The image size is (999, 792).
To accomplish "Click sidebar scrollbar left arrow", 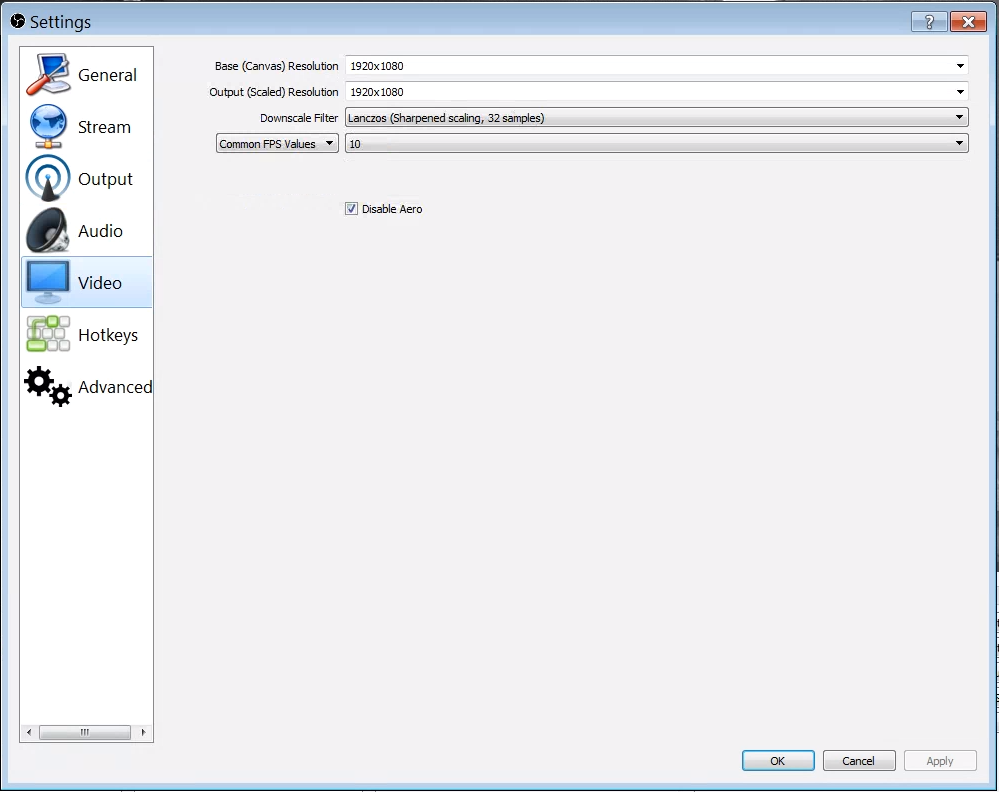I will coord(29,732).
